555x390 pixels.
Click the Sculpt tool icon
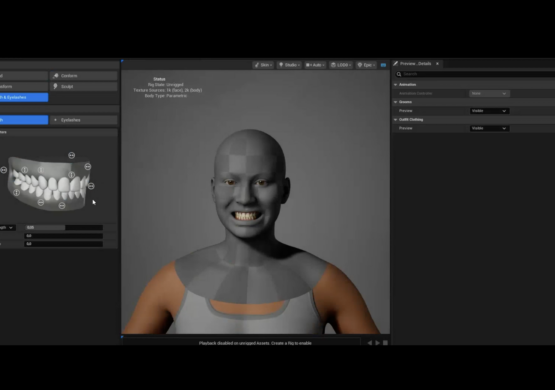tap(56, 86)
